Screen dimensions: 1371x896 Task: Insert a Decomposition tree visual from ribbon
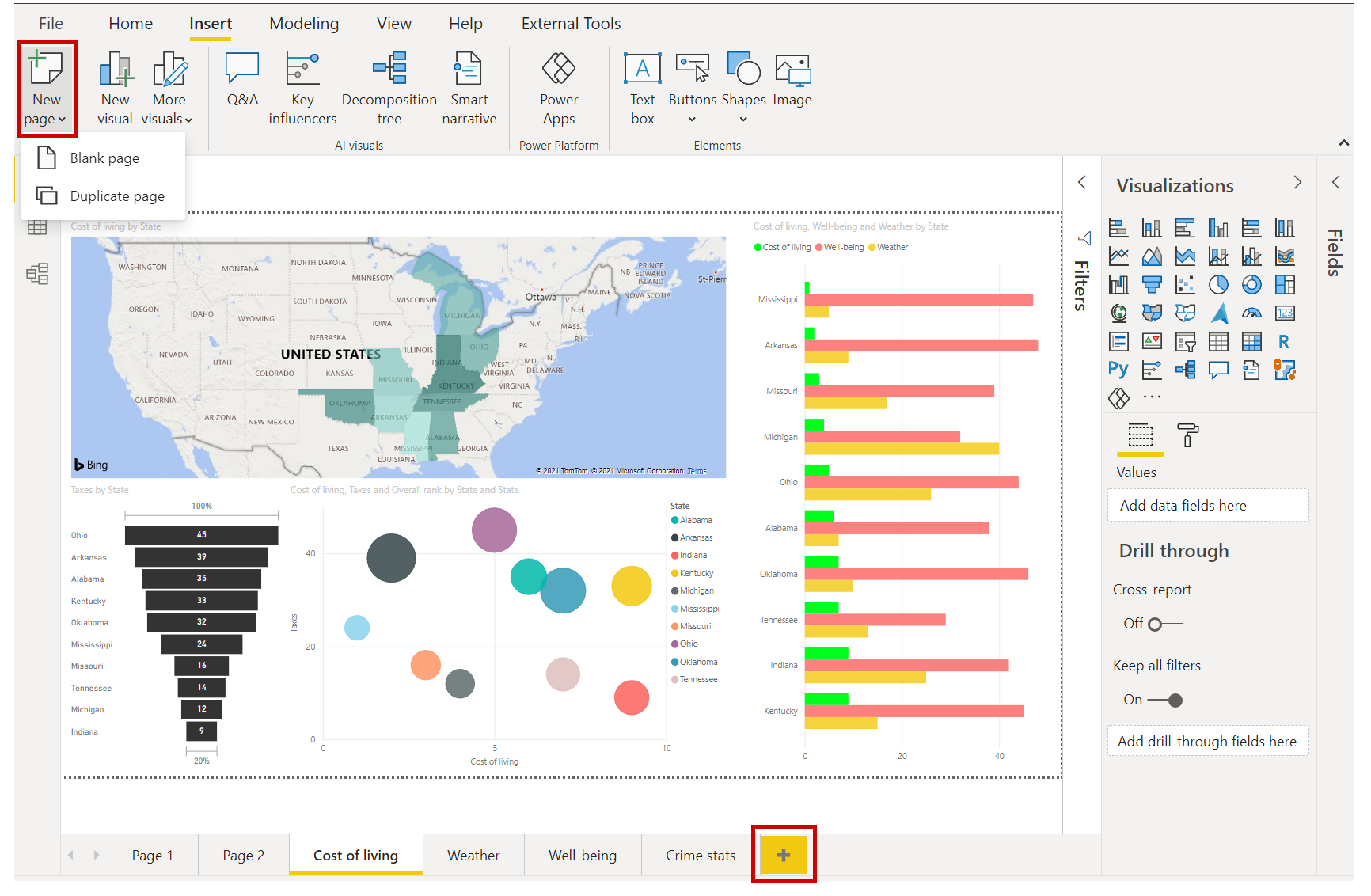pos(389,89)
